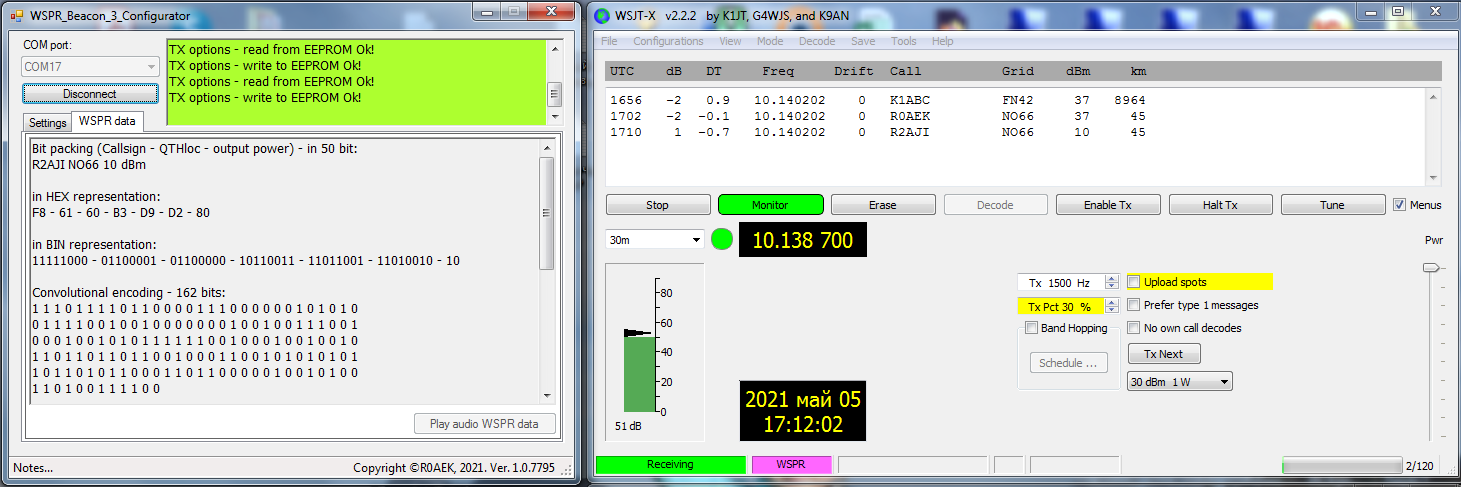Image resolution: width=1461 pixels, height=487 pixels.
Task: Click decode list scrollbar down arrow
Action: [1433, 178]
